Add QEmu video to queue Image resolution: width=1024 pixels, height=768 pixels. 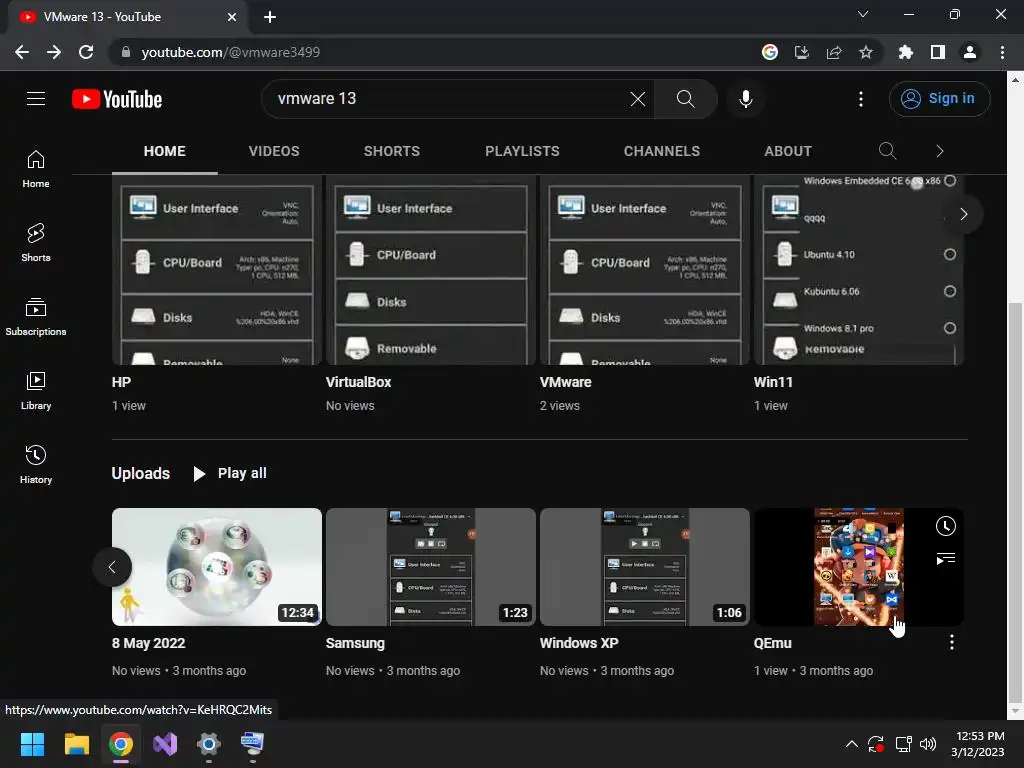[945, 558]
